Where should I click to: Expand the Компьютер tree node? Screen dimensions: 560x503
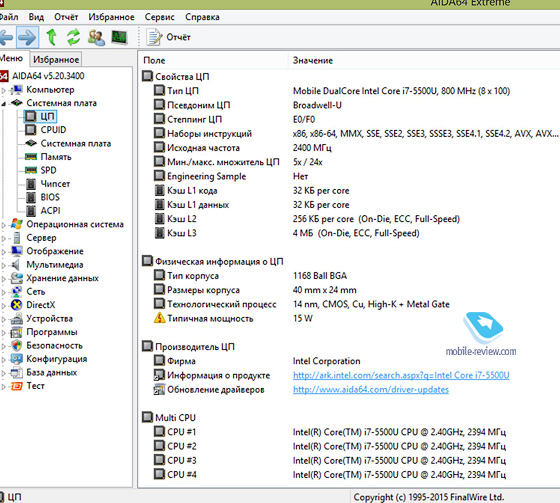coord(4,90)
